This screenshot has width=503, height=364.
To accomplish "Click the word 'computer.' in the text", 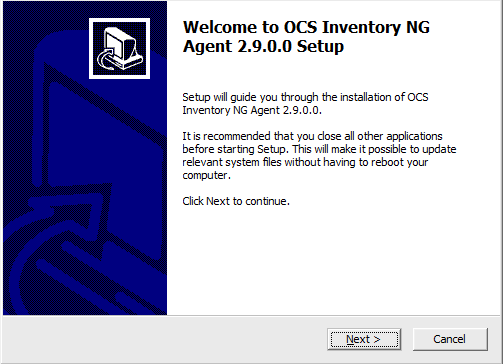I will click(206, 175).
